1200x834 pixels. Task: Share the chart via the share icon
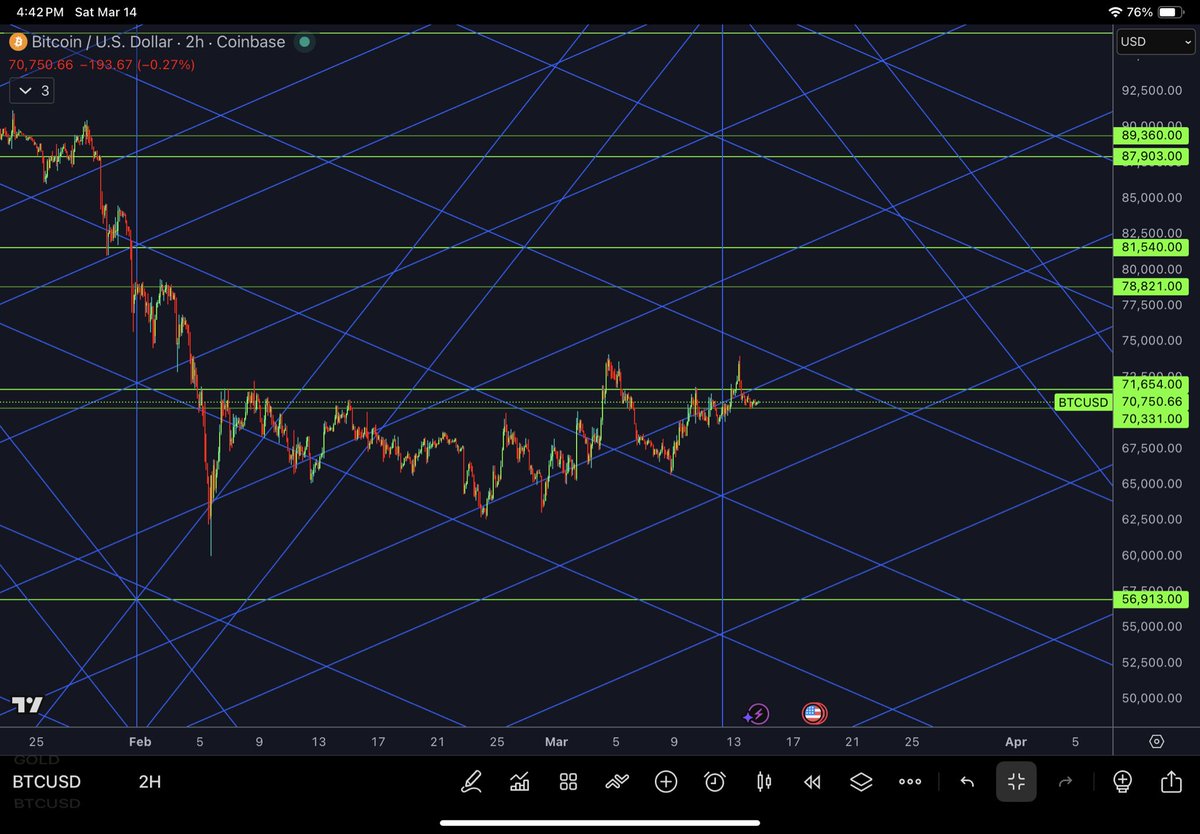1170,782
